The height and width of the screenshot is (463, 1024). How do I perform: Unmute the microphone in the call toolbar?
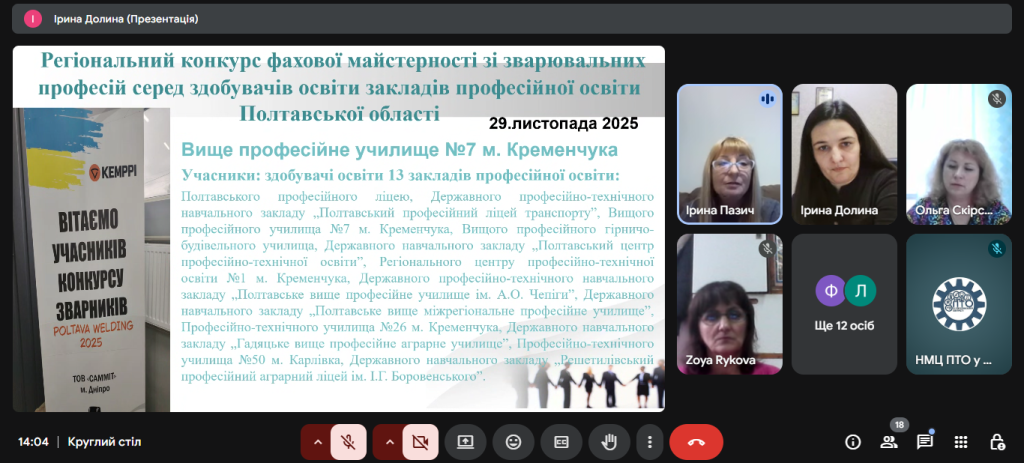click(x=348, y=441)
